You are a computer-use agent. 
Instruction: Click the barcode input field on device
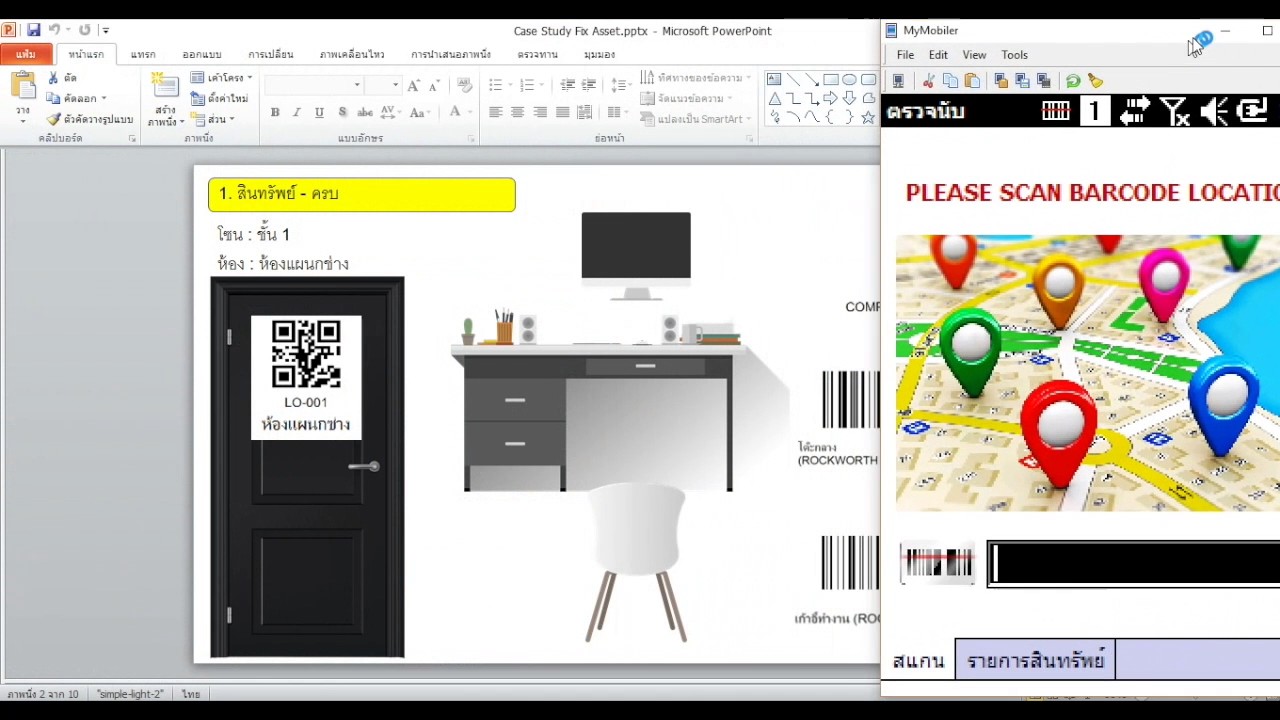tap(1134, 564)
